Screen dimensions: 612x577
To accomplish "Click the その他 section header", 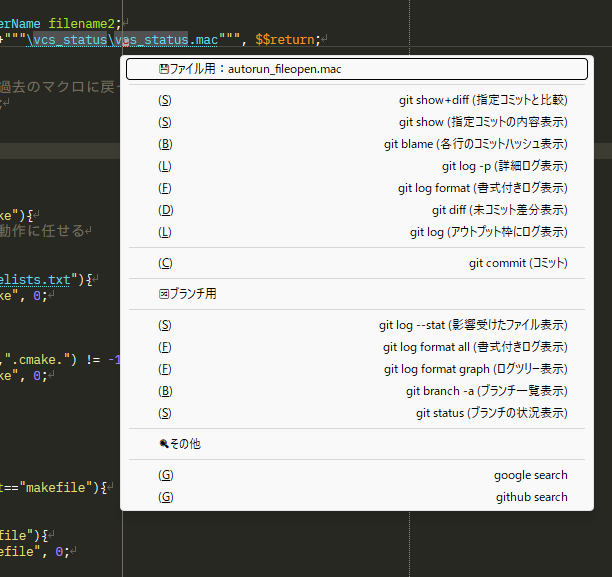I will point(357,444).
